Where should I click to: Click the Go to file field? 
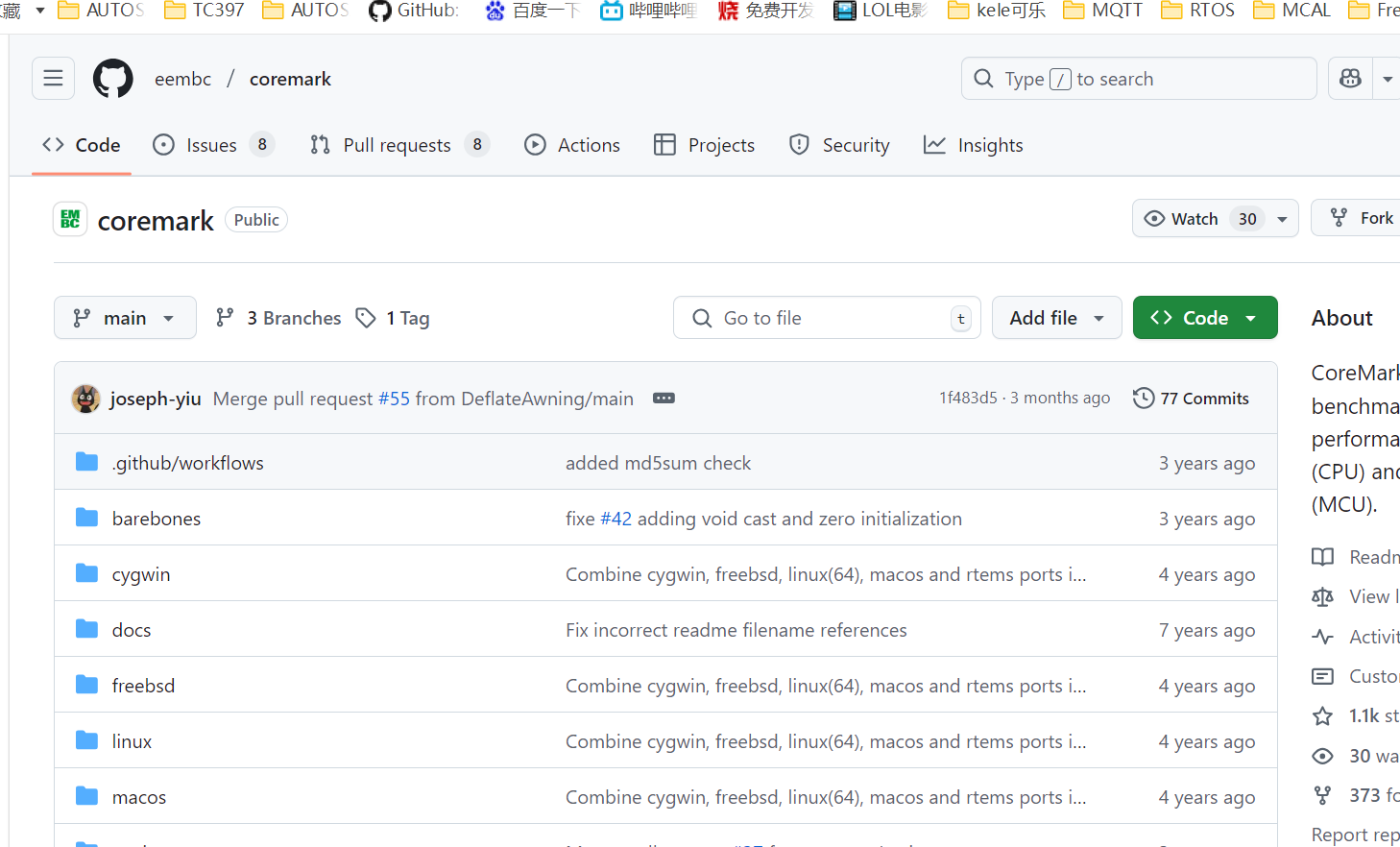826,318
